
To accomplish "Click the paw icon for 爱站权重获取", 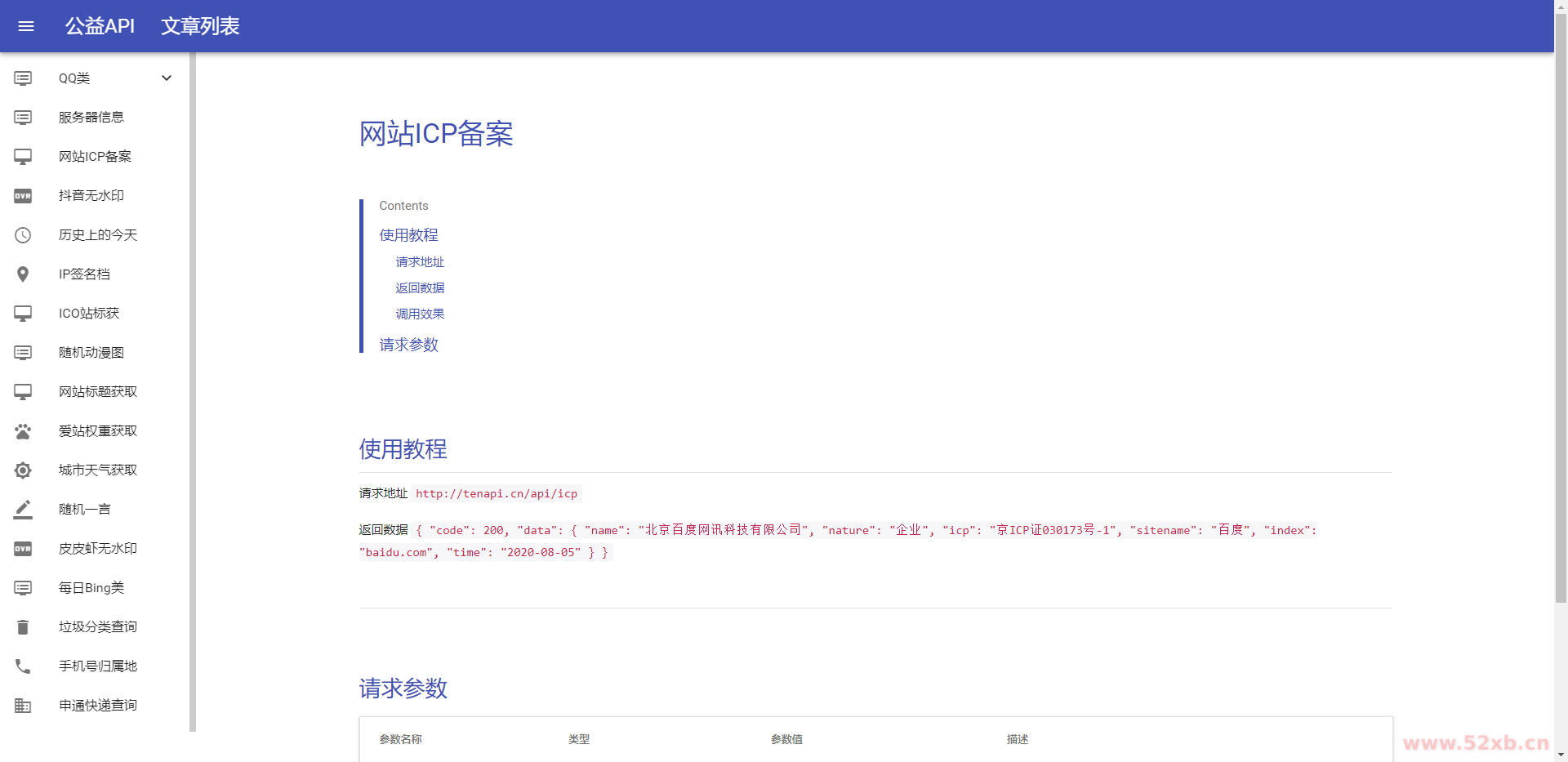I will coord(23,431).
